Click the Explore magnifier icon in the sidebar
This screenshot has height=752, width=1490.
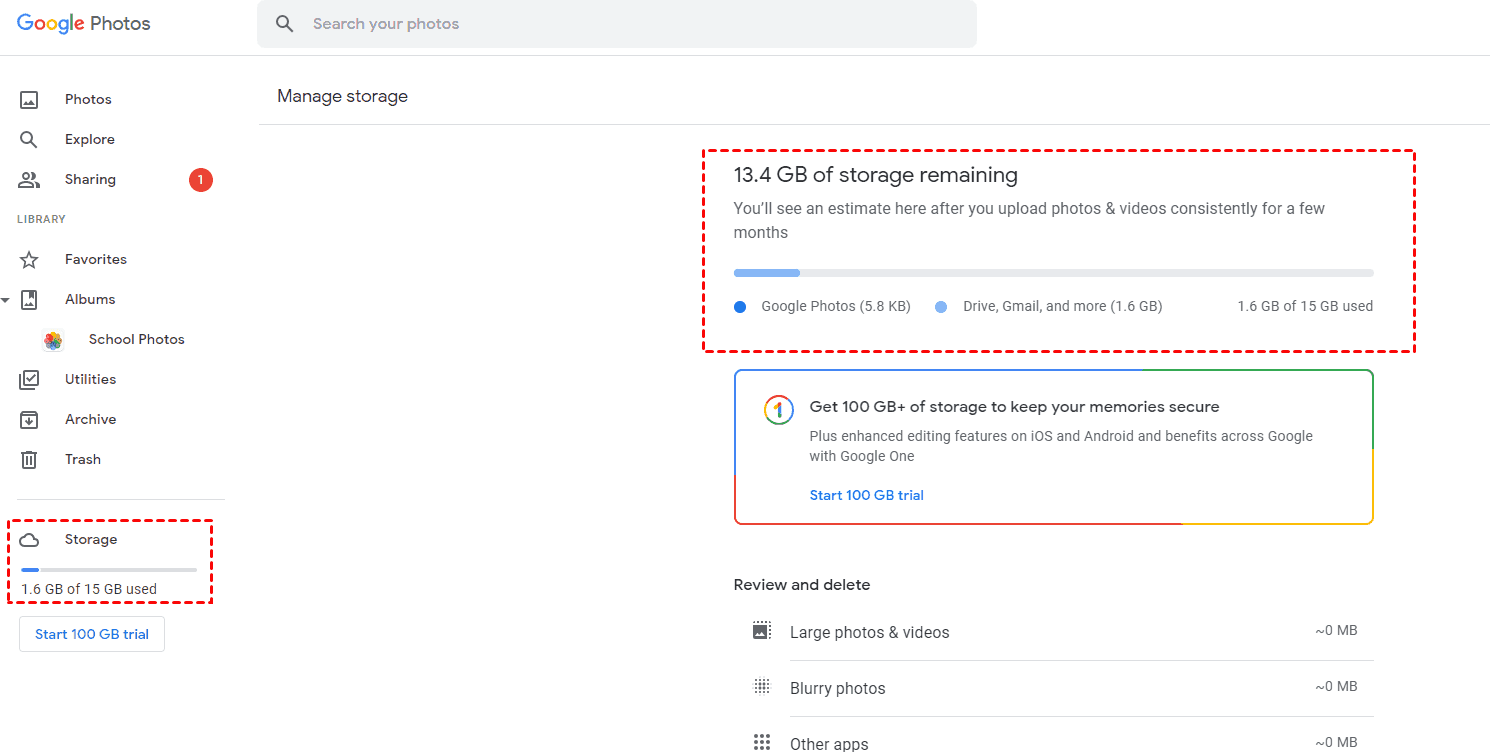(29, 140)
